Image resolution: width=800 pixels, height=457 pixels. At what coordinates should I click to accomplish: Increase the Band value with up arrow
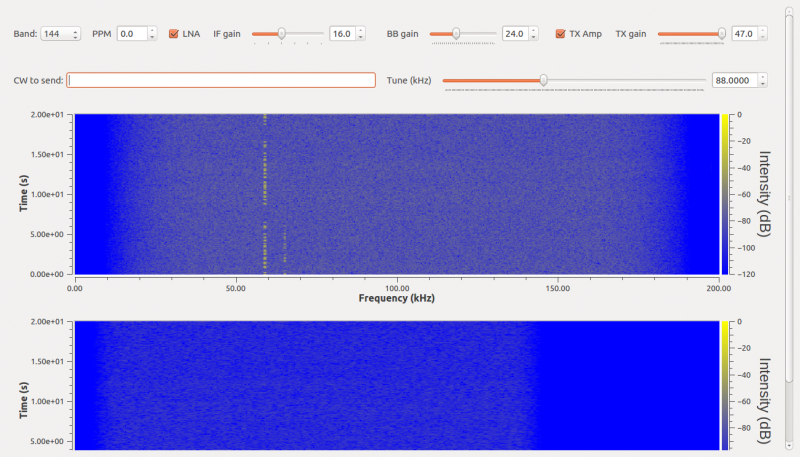coord(76,31)
